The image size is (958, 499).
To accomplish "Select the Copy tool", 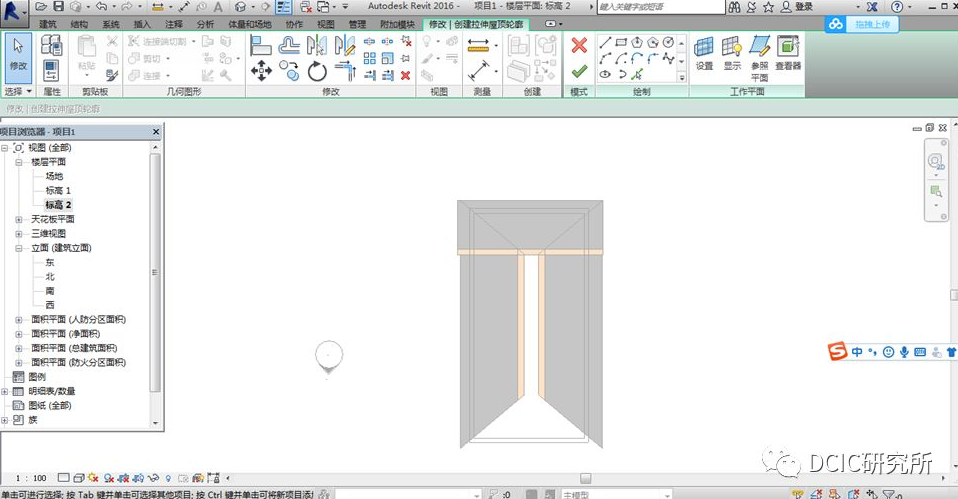I will pyautogui.click(x=289, y=71).
